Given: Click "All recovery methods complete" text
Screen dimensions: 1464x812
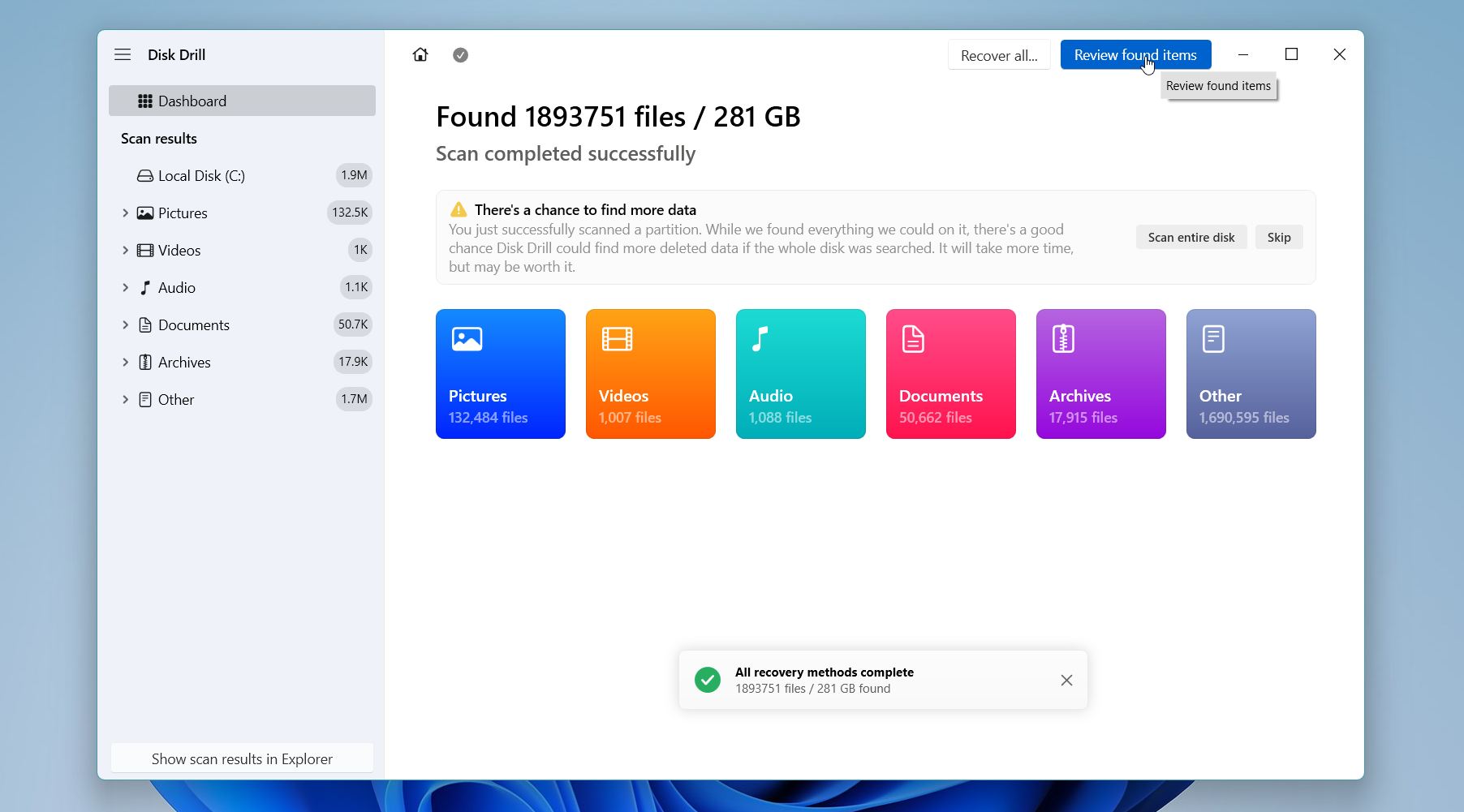Looking at the screenshot, I should (x=825, y=672).
